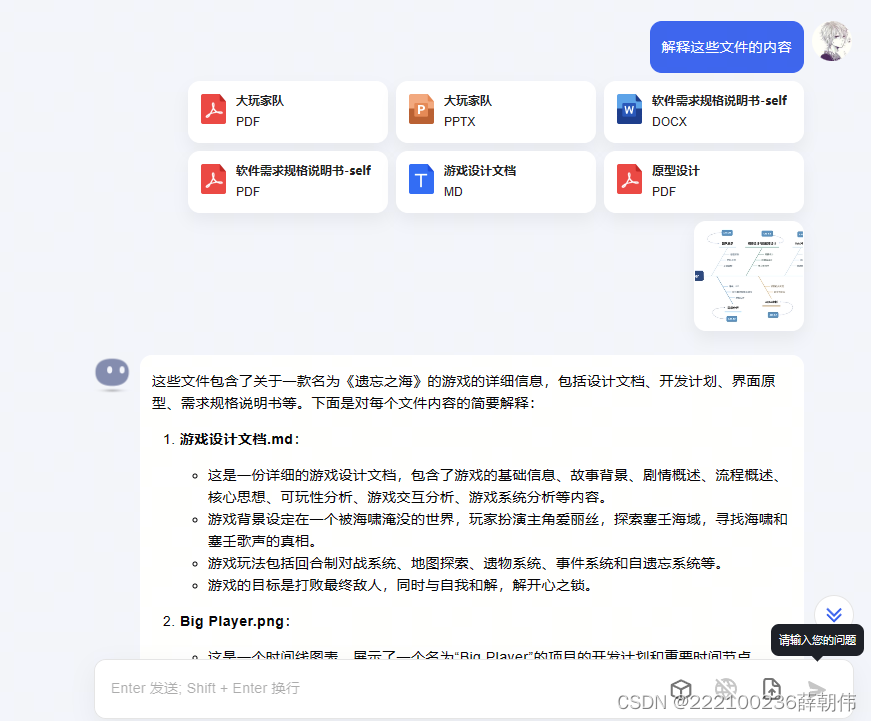Click the scroll-to-bottom chevron button
Screen dimensions: 871x721
coord(833,613)
